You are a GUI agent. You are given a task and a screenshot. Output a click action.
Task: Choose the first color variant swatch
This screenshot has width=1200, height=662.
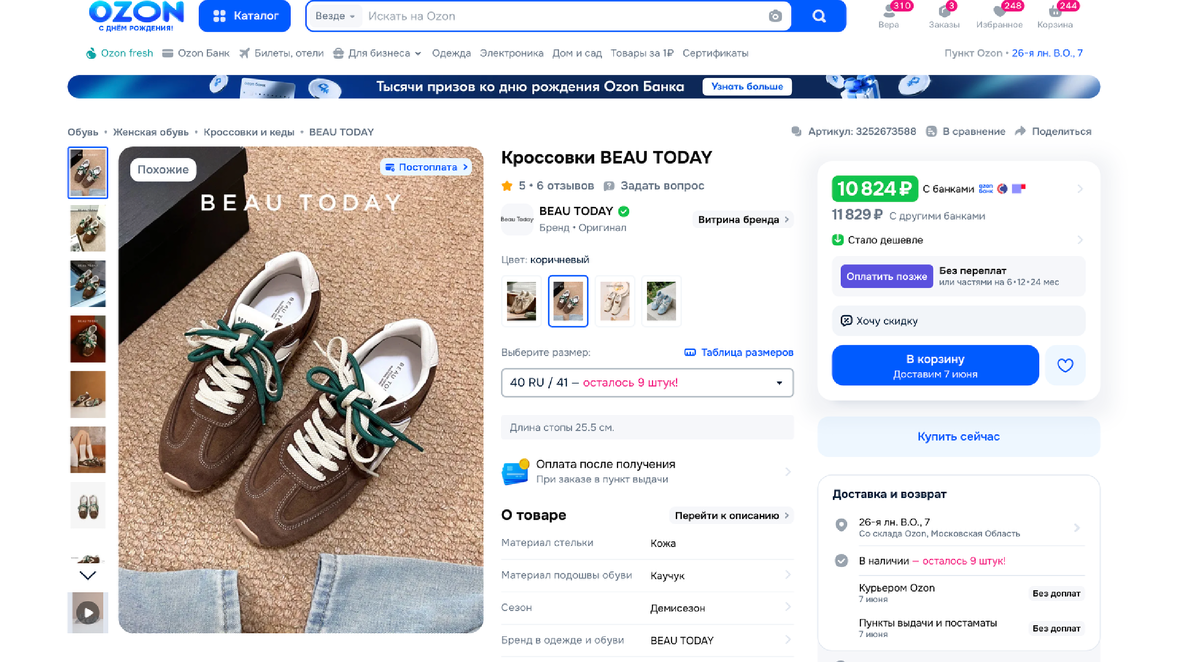(521, 301)
